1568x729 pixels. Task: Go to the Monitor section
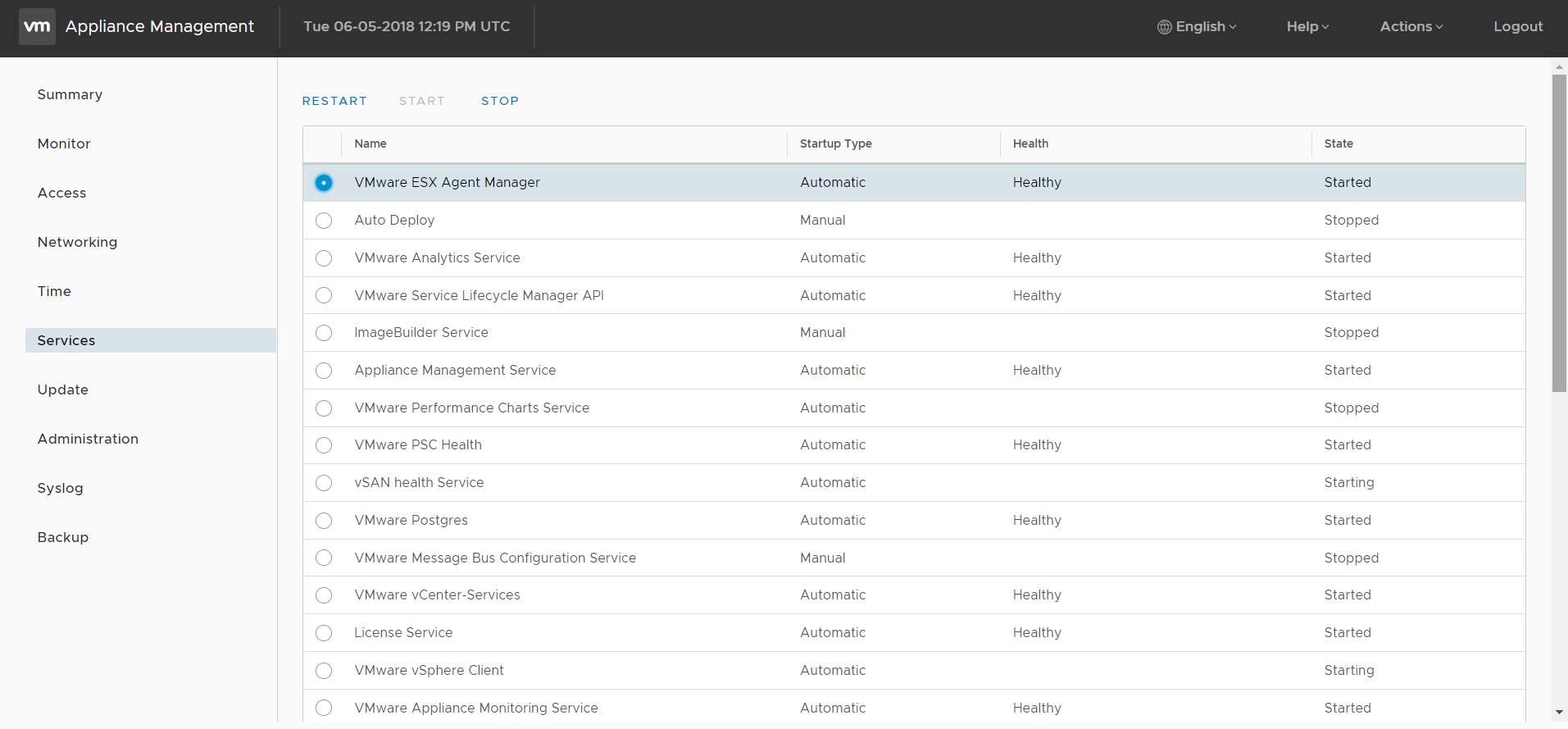pos(64,144)
